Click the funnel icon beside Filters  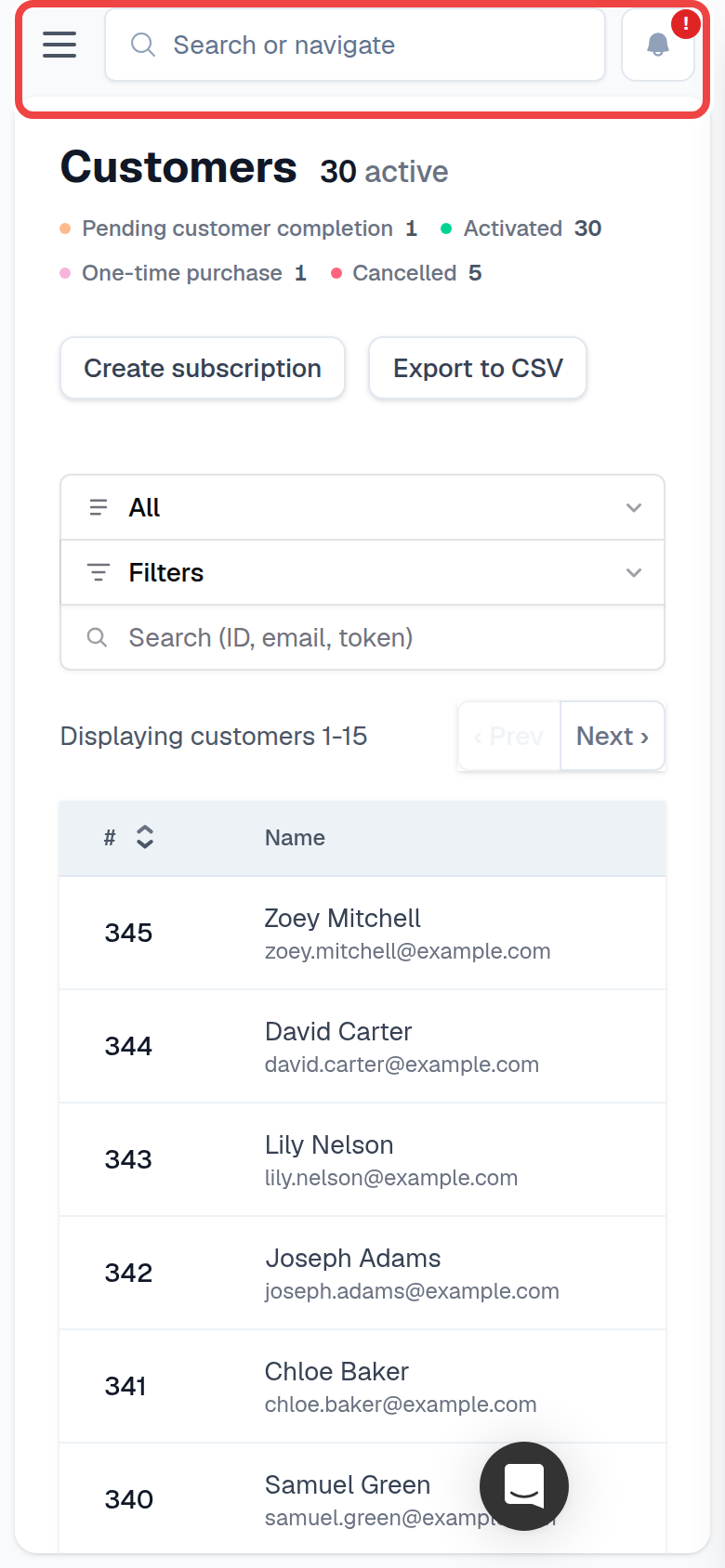click(98, 572)
